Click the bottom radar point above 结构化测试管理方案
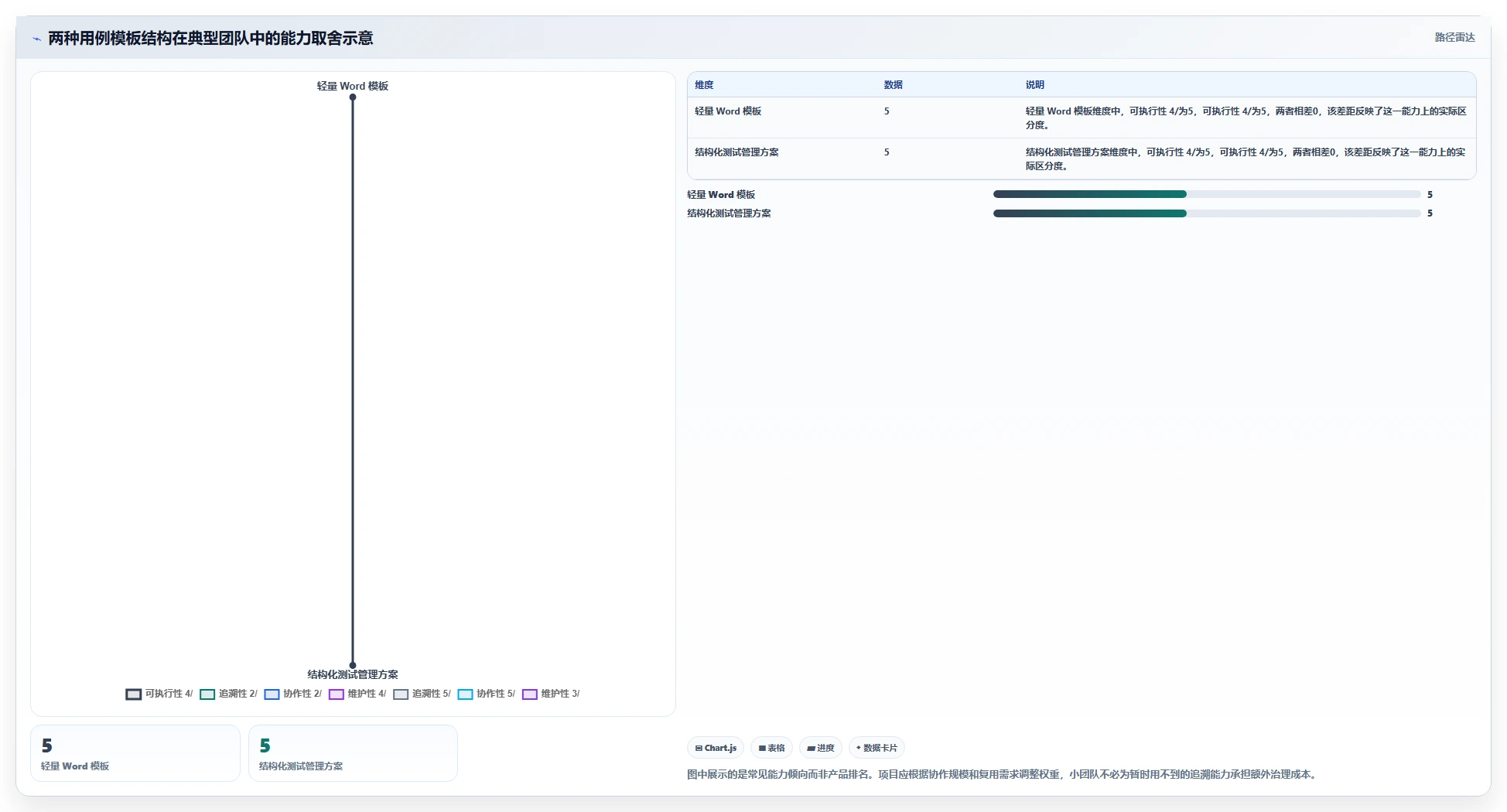 353,665
